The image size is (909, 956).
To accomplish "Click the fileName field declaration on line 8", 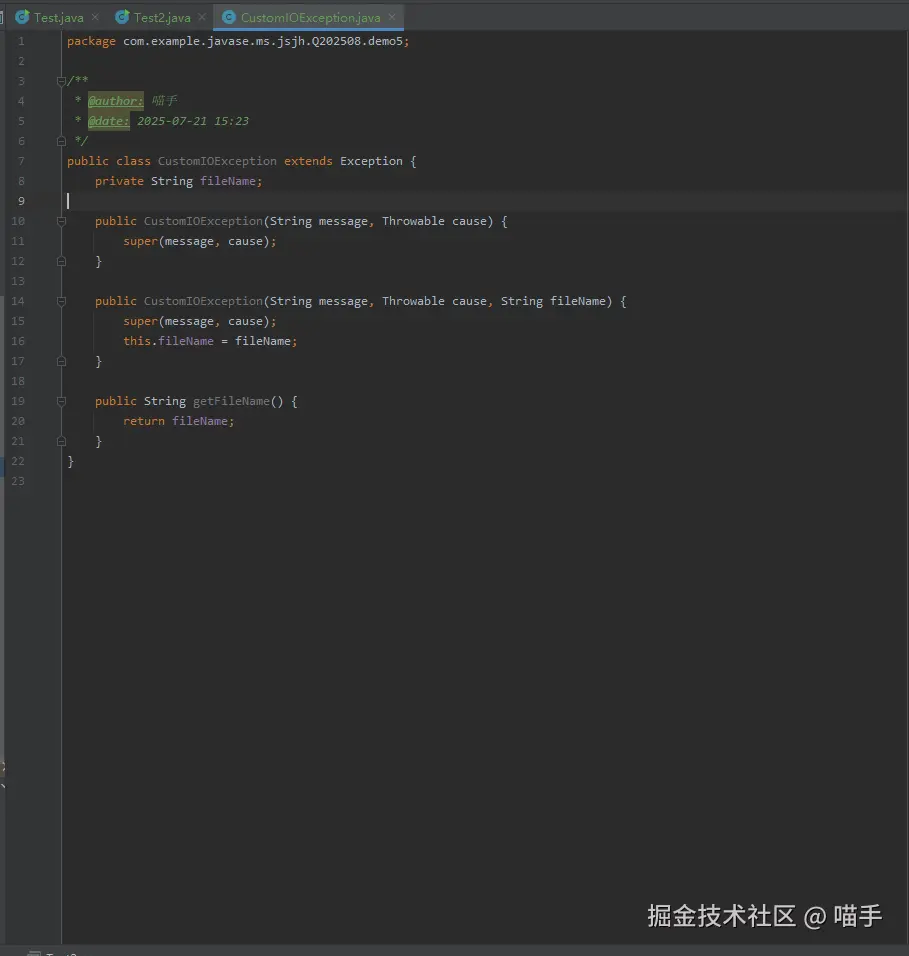I will (228, 181).
